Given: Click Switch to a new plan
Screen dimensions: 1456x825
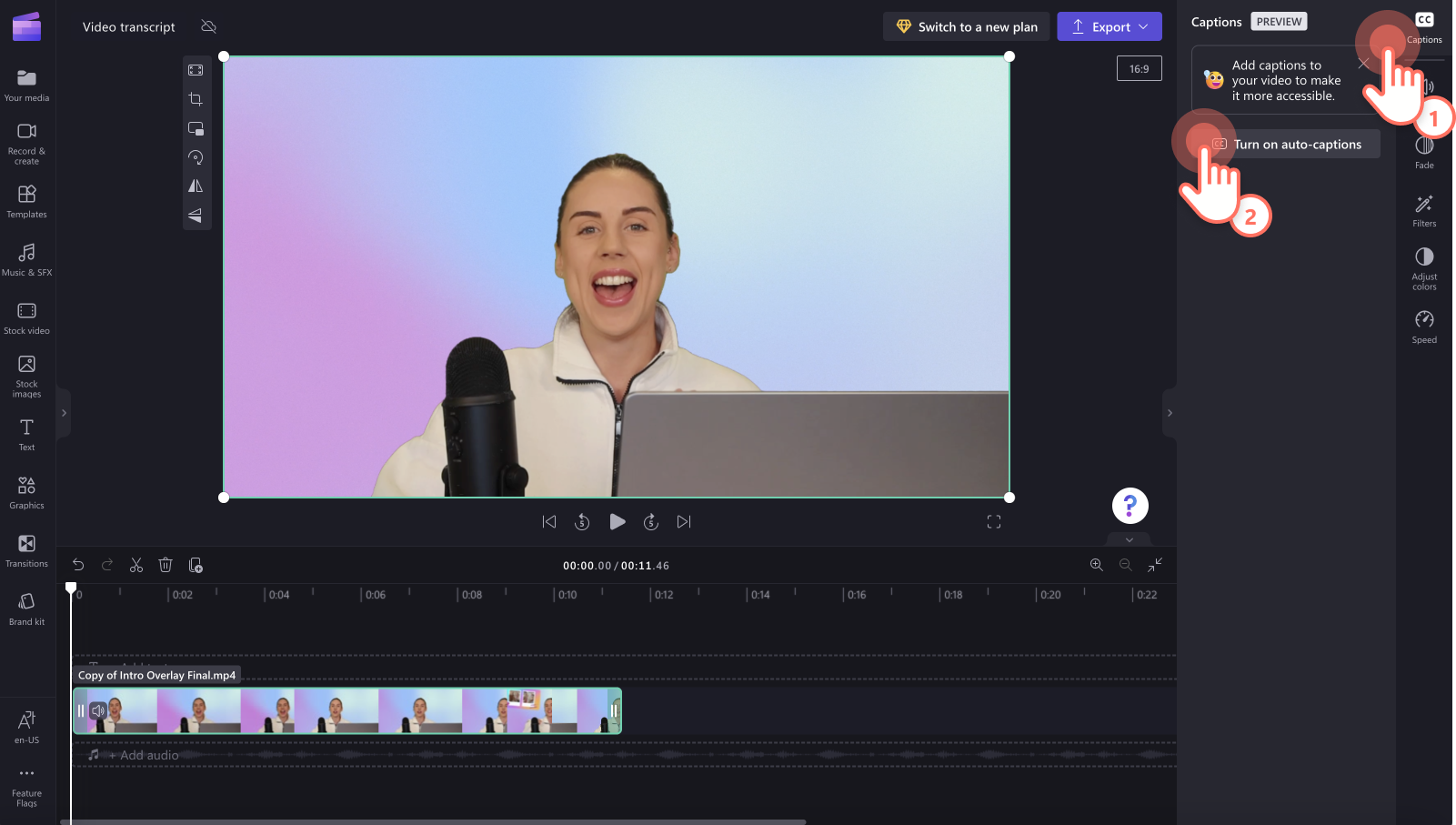Looking at the screenshot, I should point(966,26).
